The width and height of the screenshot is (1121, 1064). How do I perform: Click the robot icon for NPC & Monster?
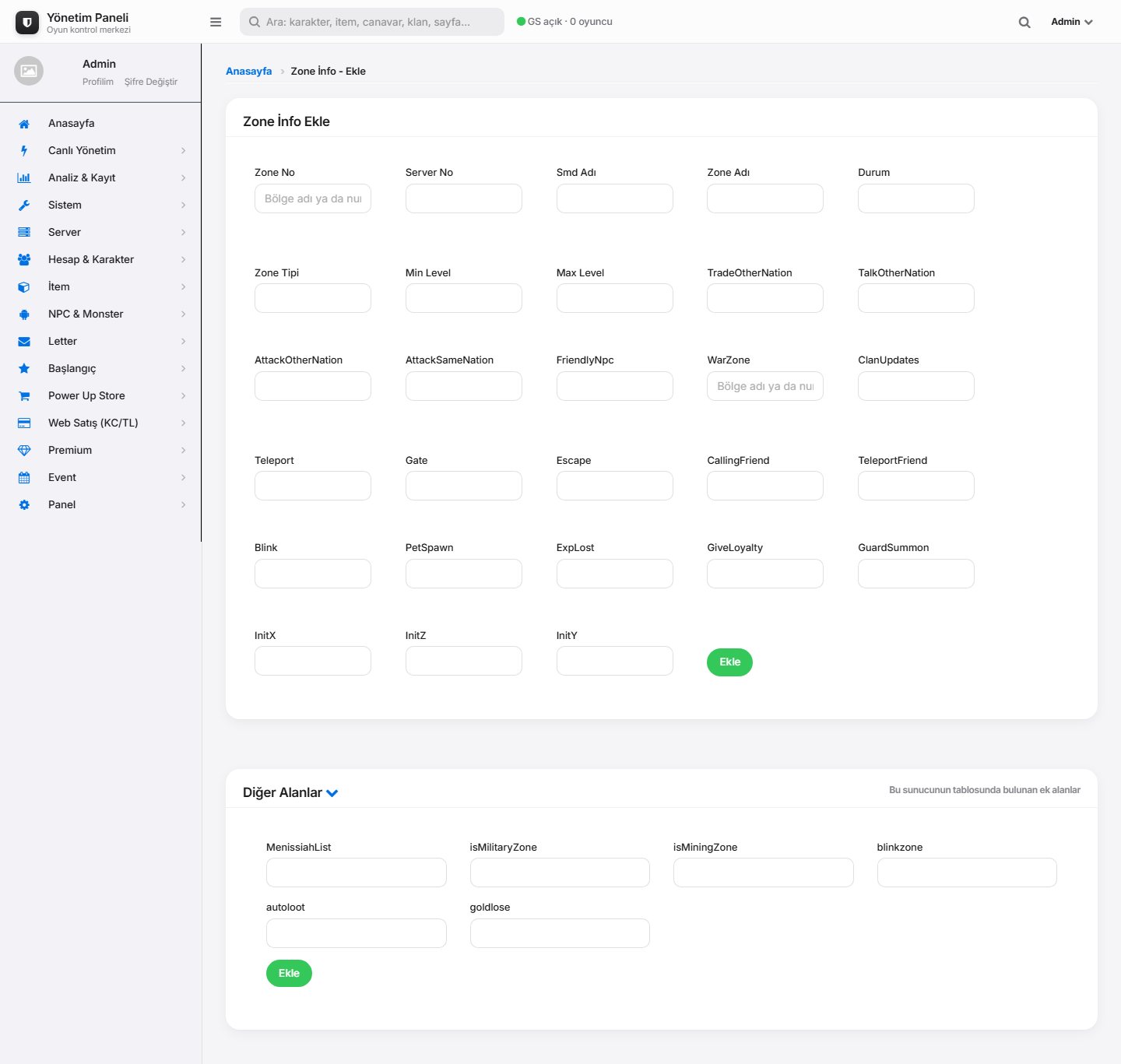pos(24,314)
